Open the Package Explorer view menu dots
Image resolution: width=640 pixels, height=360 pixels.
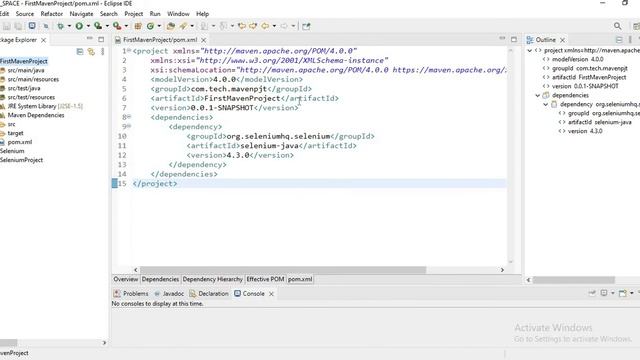tap(102, 51)
